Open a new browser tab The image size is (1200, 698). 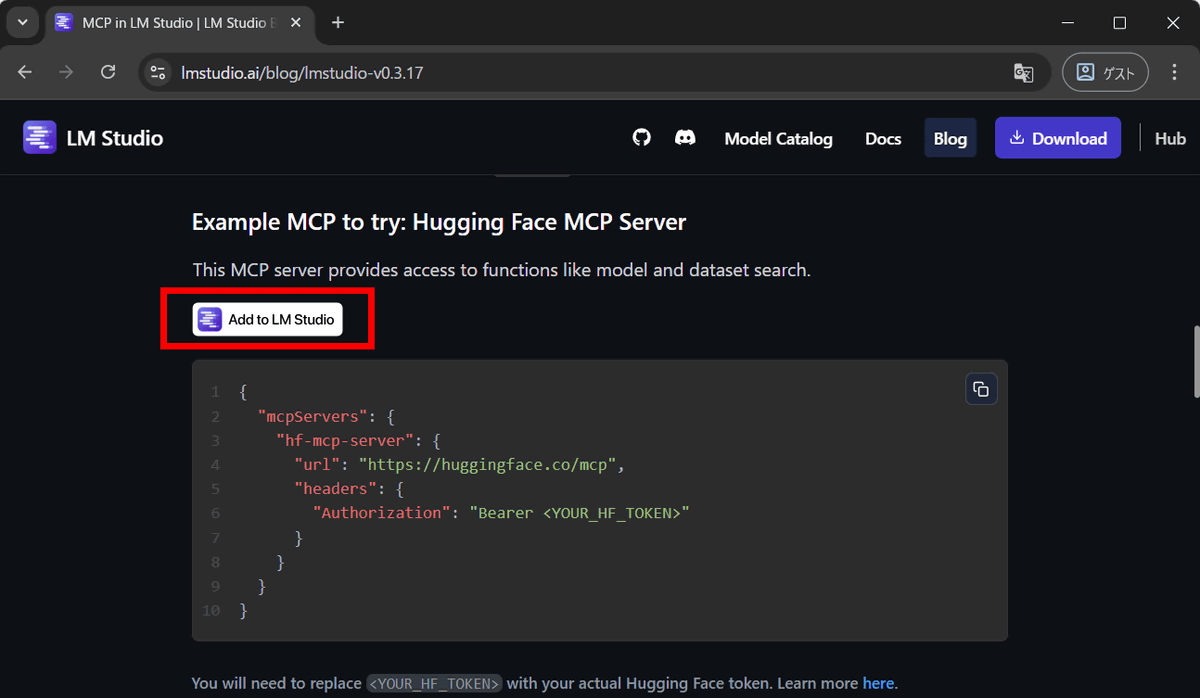point(338,22)
